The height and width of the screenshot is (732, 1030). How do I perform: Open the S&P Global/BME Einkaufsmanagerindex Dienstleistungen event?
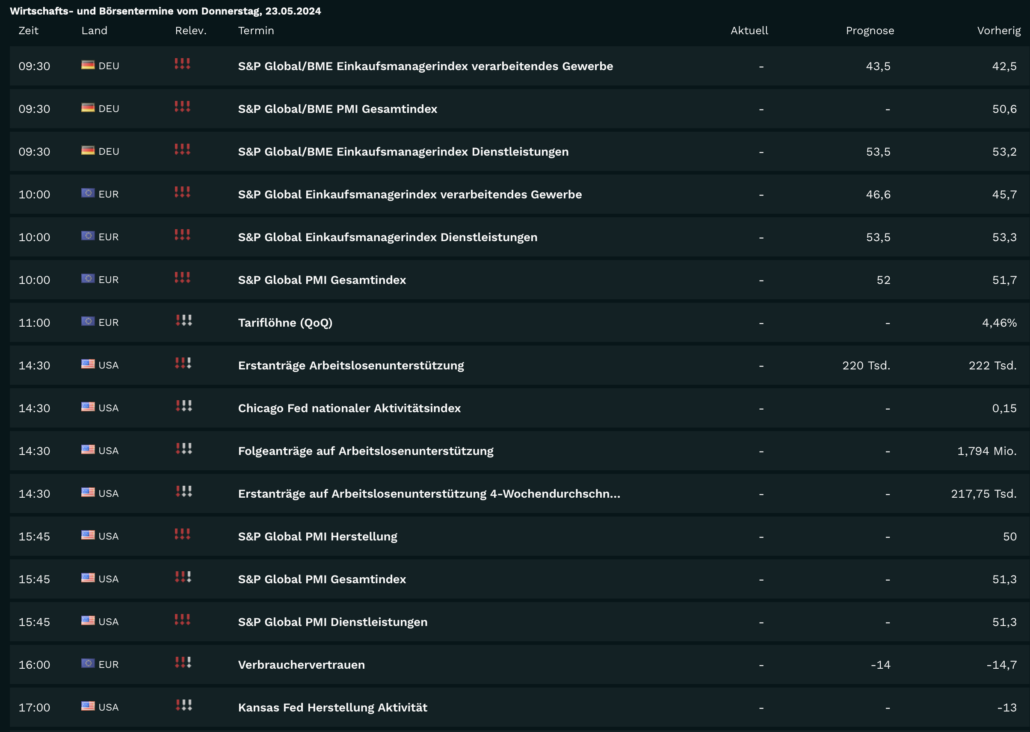point(403,152)
